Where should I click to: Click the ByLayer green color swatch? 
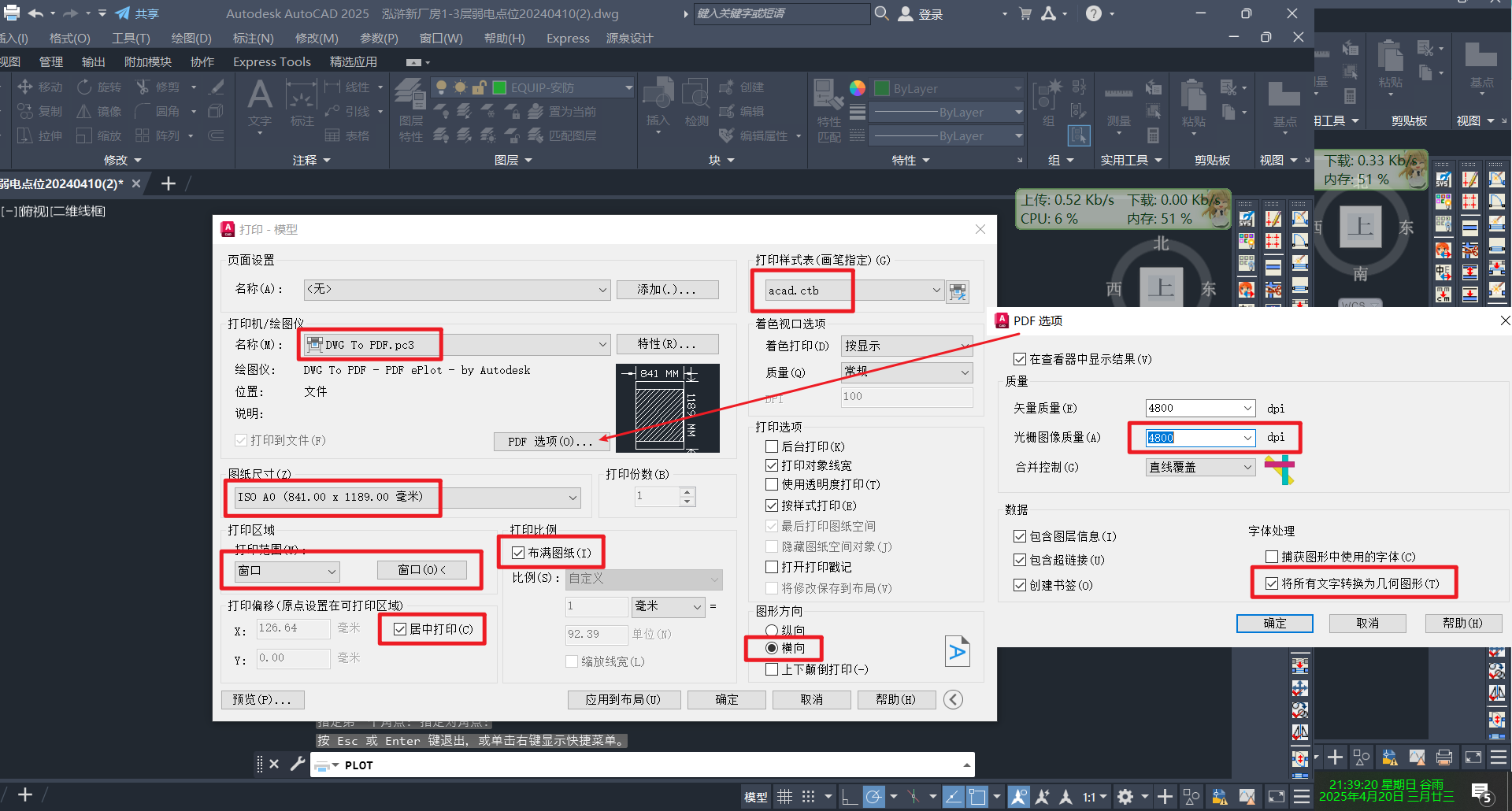[882, 88]
